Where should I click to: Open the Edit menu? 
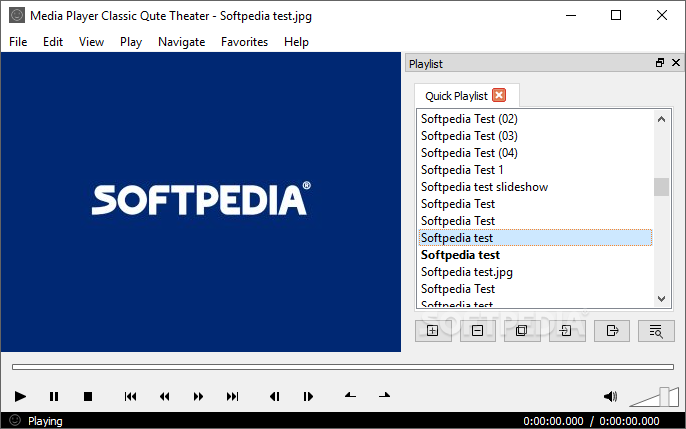pos(53,42)
